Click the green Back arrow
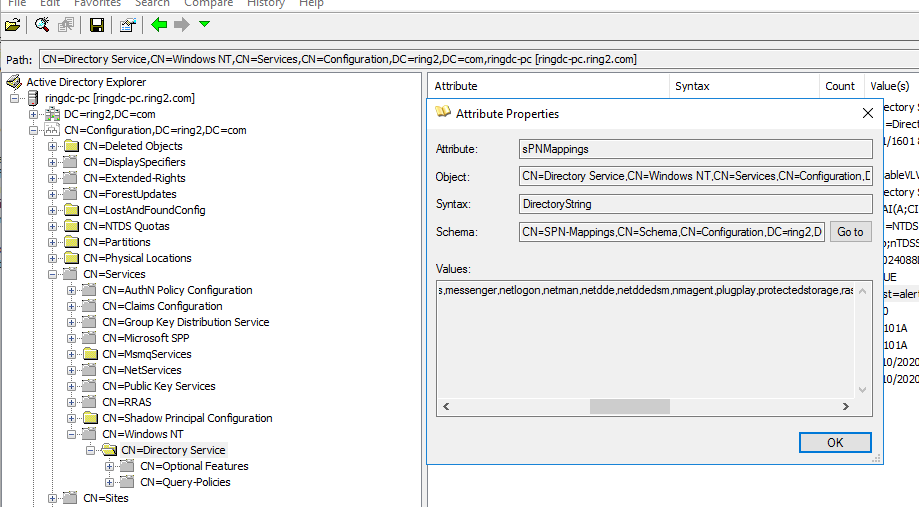Viewport: 919px width, 507px height. coord(159,24)
